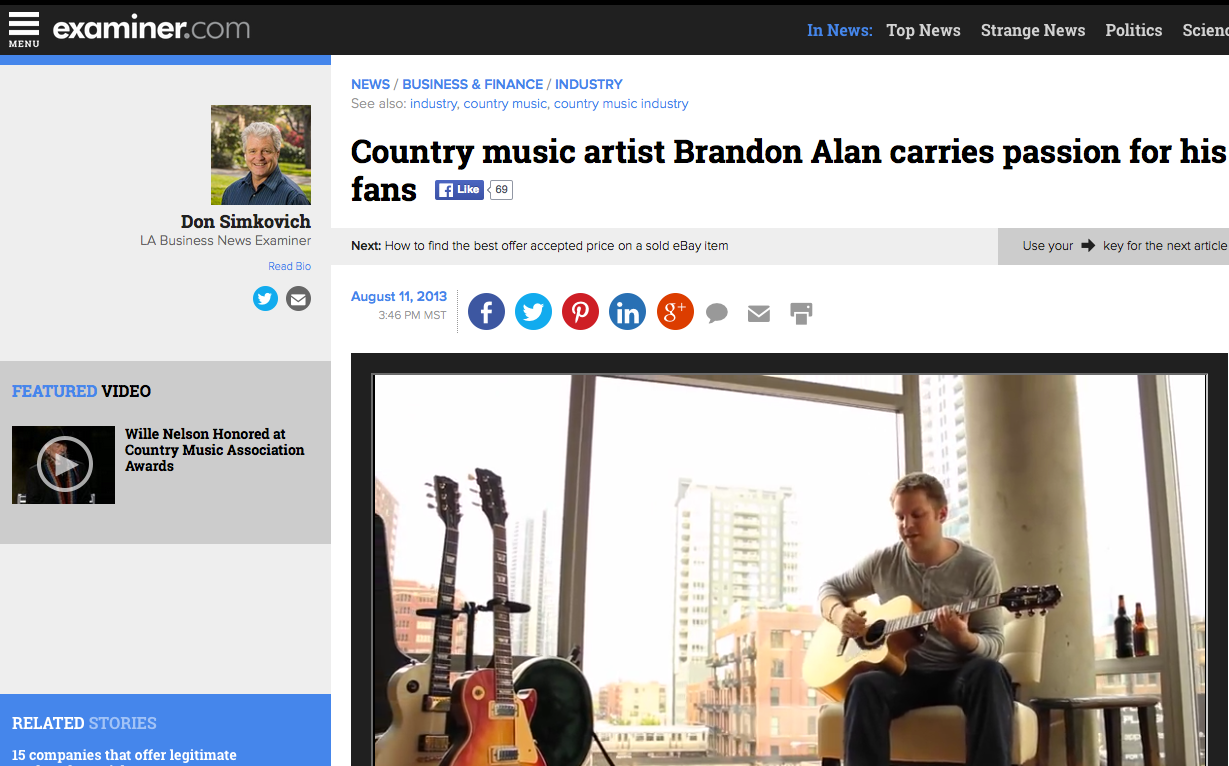Go to Politics section
Image resolution: width=1229 pixels, height=766 pixels.
tap(1134, 30)
